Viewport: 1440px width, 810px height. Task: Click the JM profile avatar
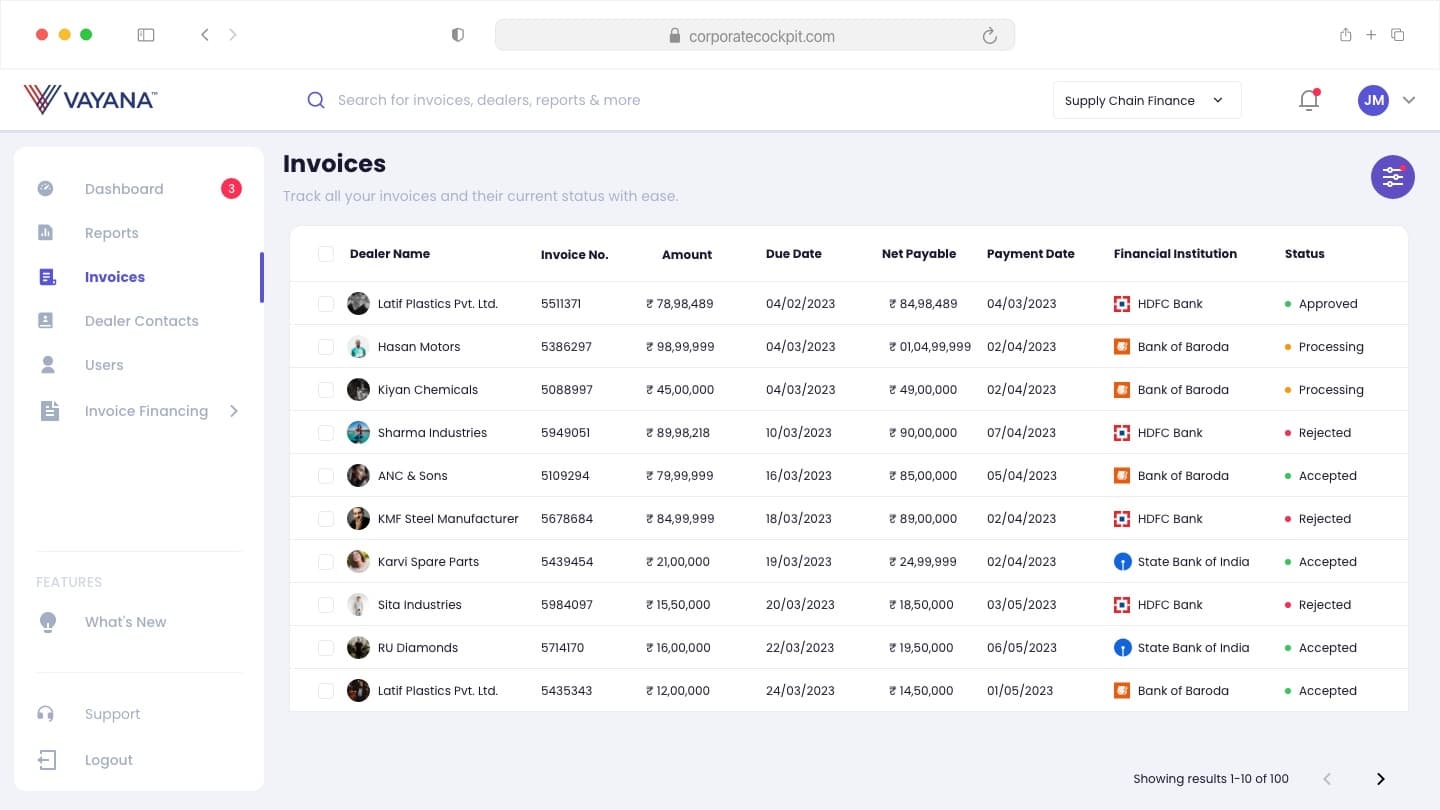coord(1374,100)
